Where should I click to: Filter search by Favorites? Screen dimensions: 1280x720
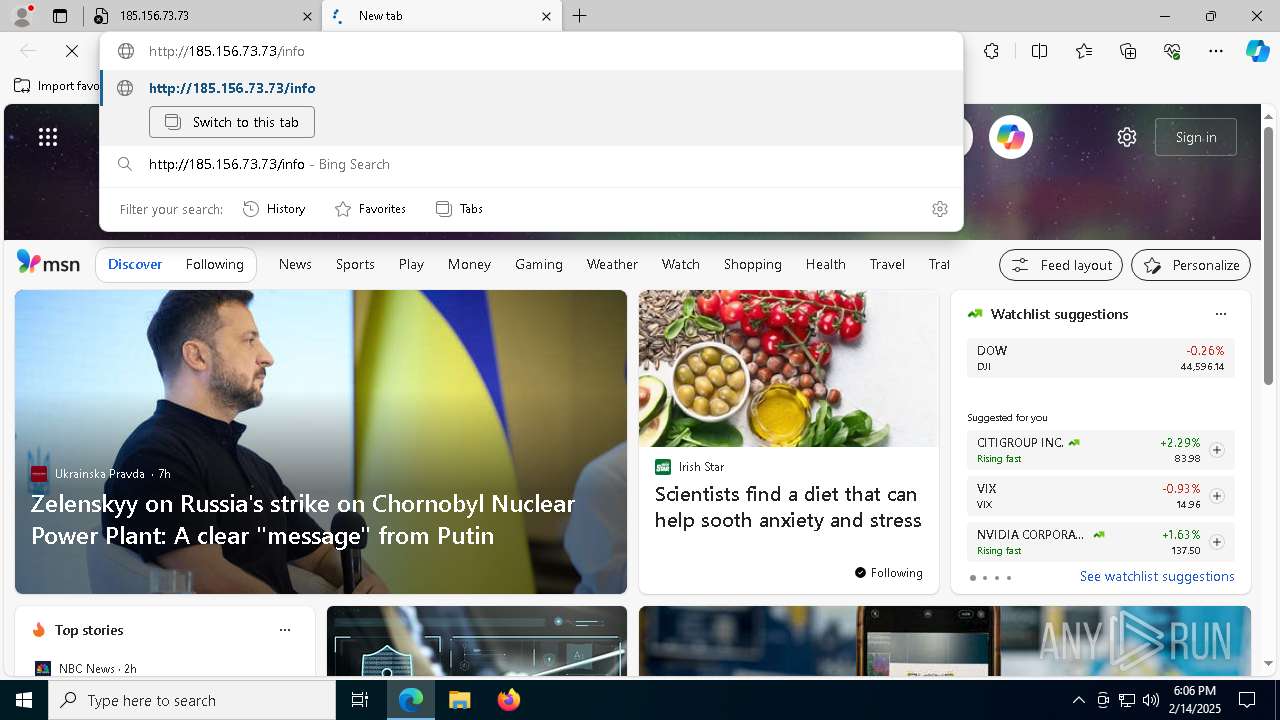pos(370,209)
